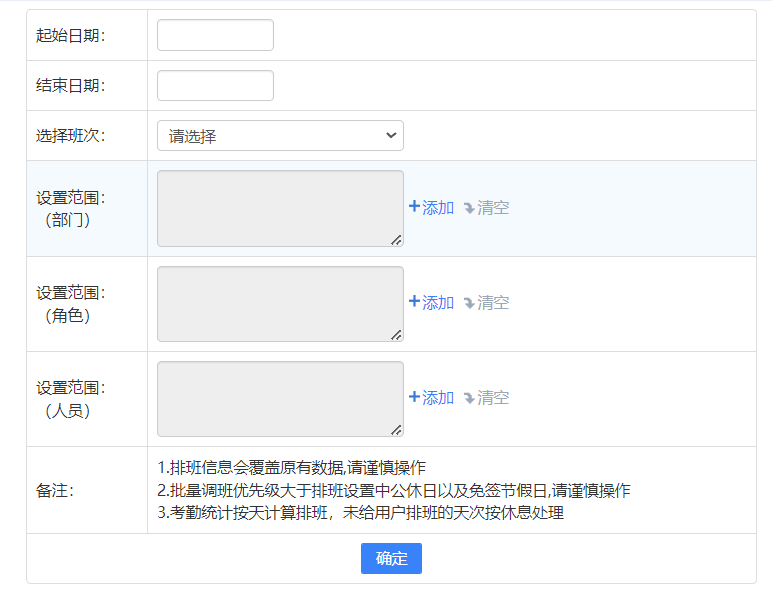Click the plus icon to add 人员 range

point(414,397)
